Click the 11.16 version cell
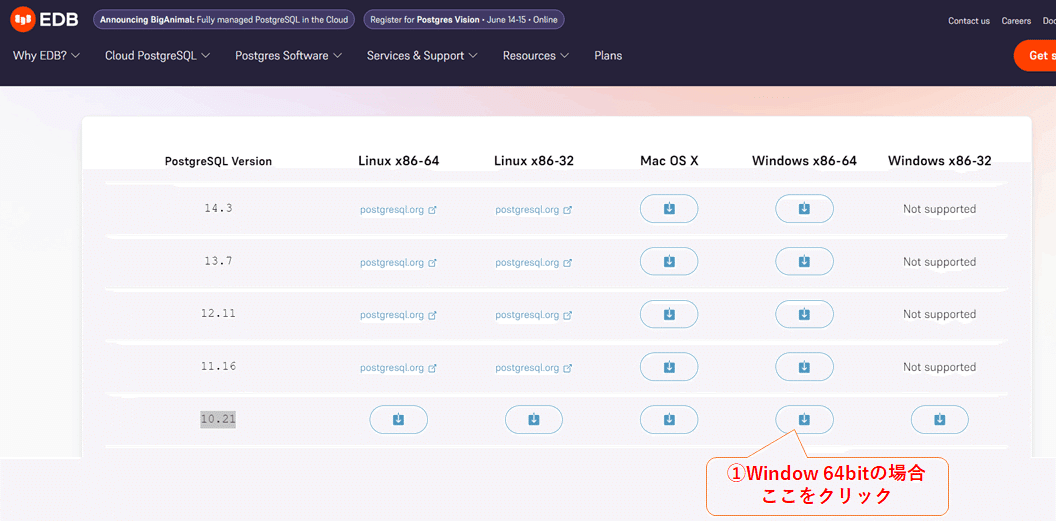Viewport: 1056px width, 521px height. [x=218, y=366]
